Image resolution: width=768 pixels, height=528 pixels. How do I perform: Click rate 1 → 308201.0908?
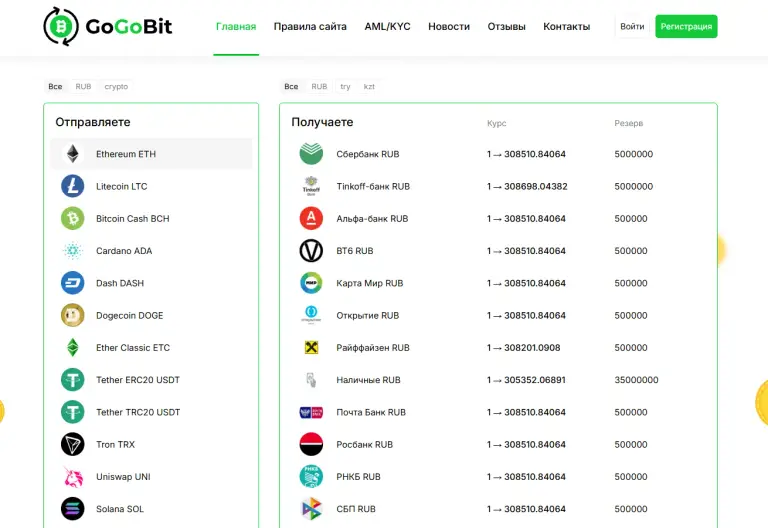click(524, 348)
